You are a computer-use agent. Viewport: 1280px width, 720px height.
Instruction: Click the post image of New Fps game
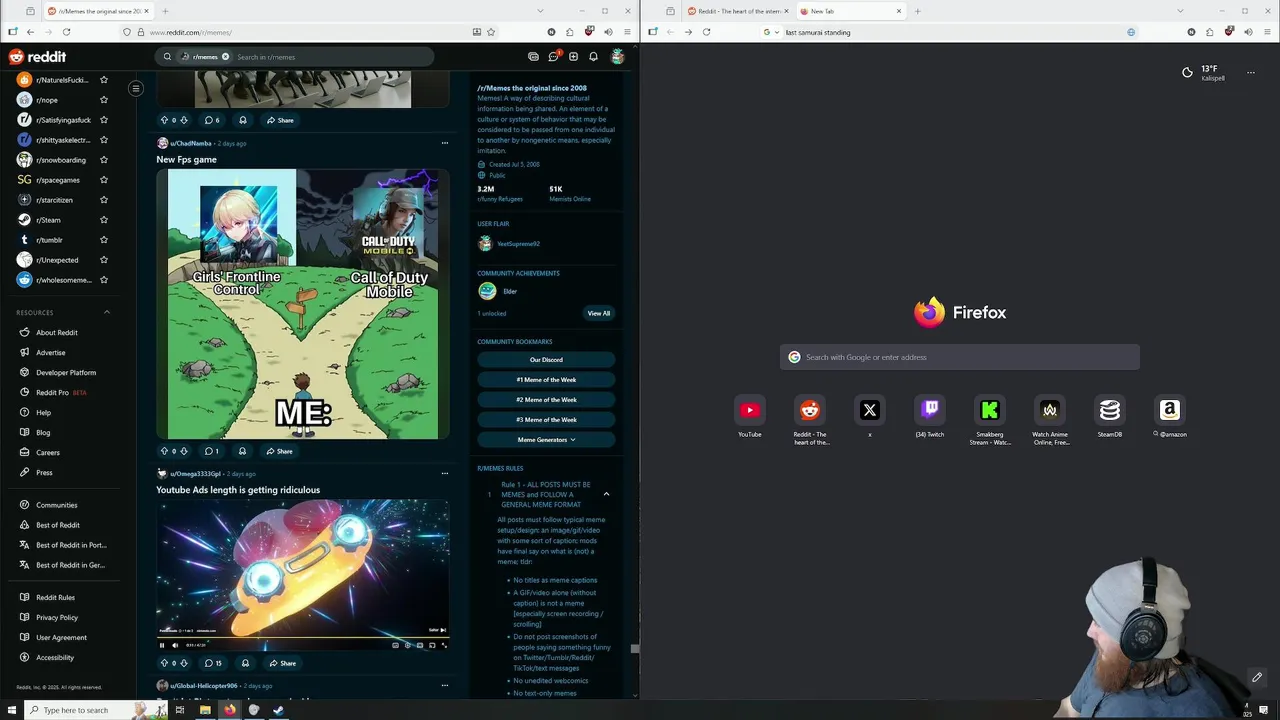click(x=302, y=304)
